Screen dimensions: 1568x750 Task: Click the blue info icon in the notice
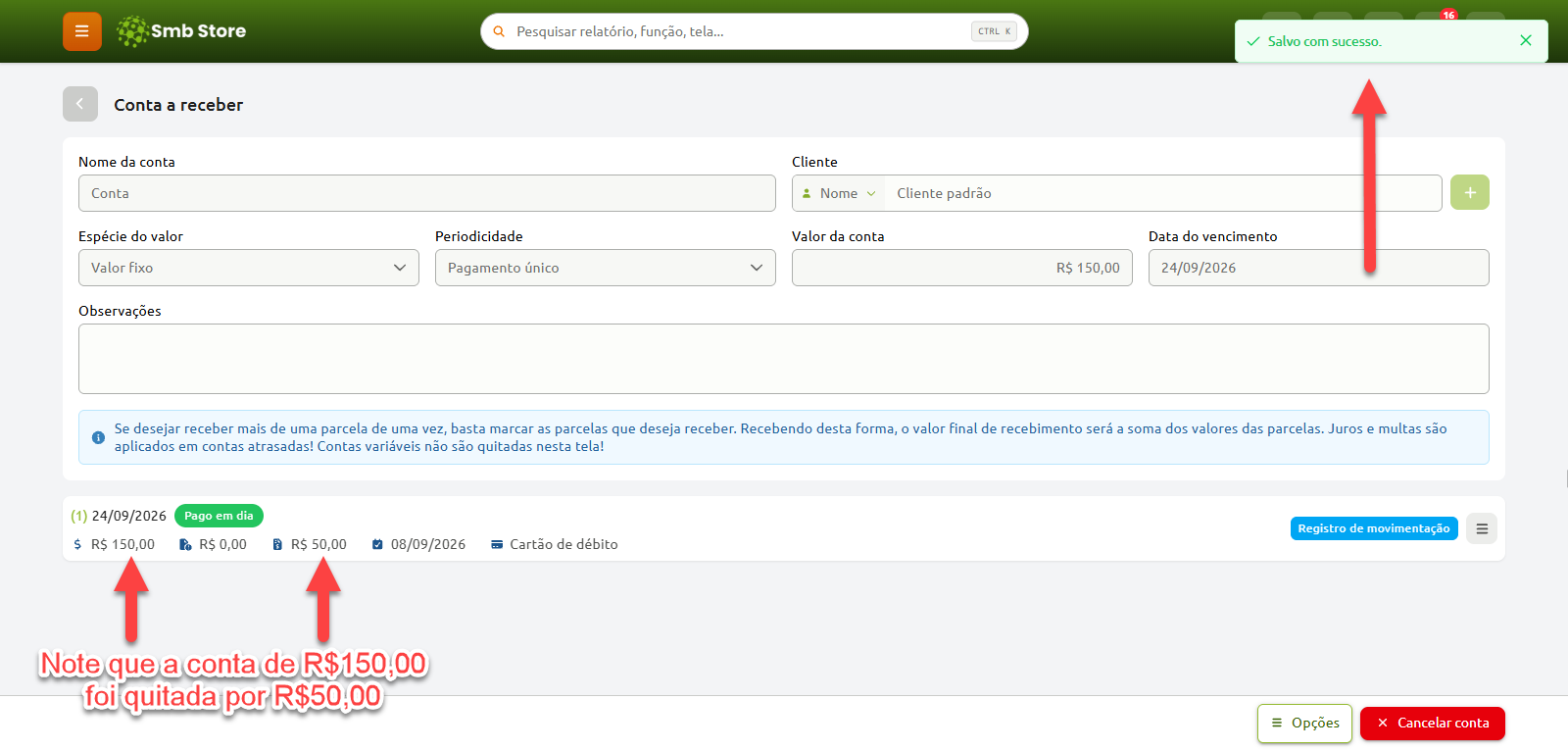98,437
